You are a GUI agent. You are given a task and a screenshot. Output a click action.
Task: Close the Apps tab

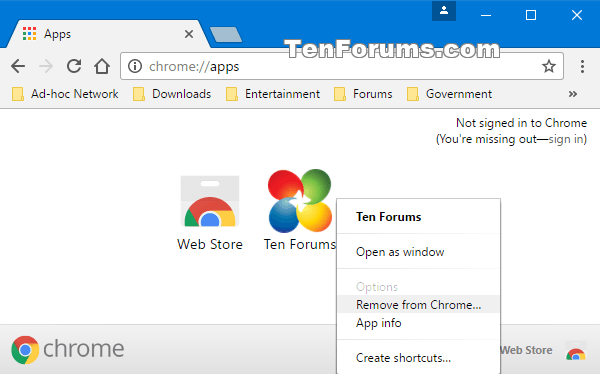click(x=189, y=34)
